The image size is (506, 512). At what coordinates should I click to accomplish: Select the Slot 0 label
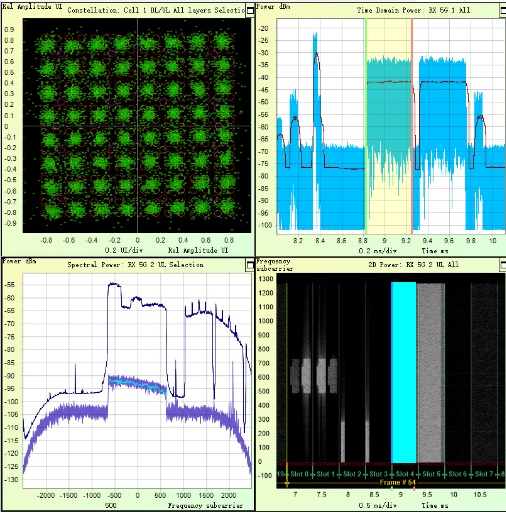(299, 474)
